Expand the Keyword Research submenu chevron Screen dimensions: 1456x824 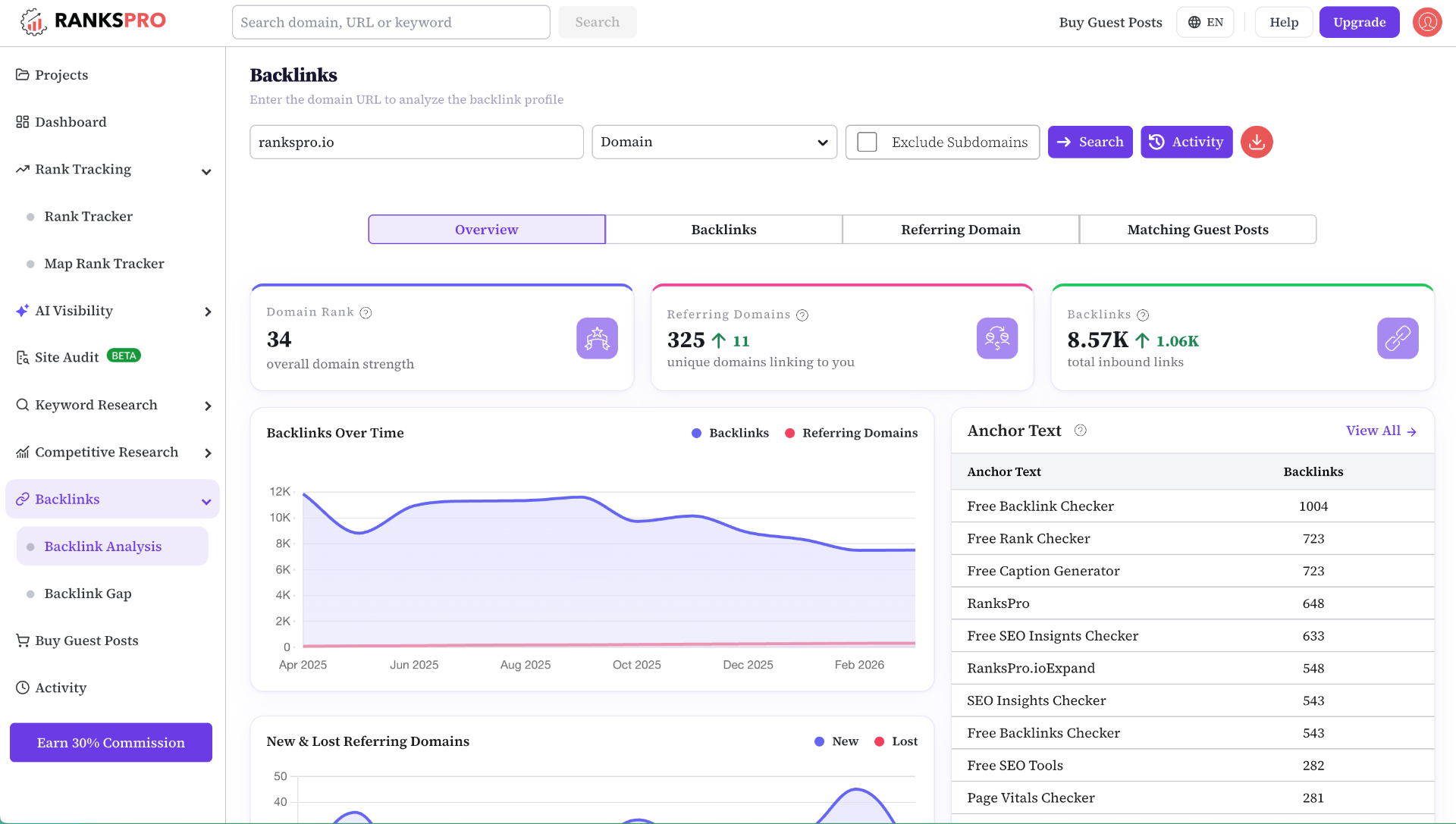pos(208,406)
